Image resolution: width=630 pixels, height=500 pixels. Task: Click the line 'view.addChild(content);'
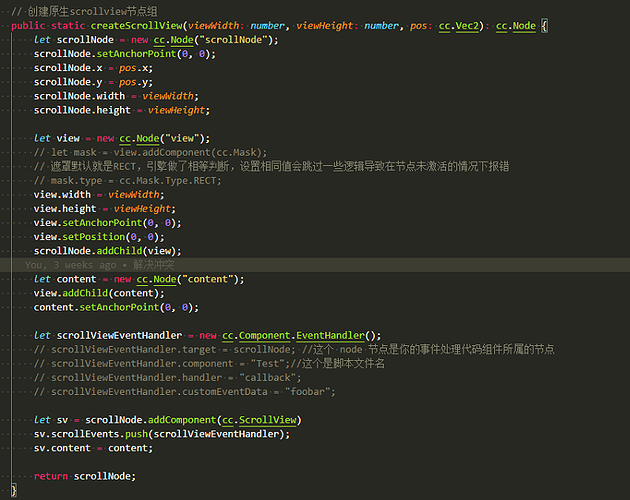click(99, 293)
